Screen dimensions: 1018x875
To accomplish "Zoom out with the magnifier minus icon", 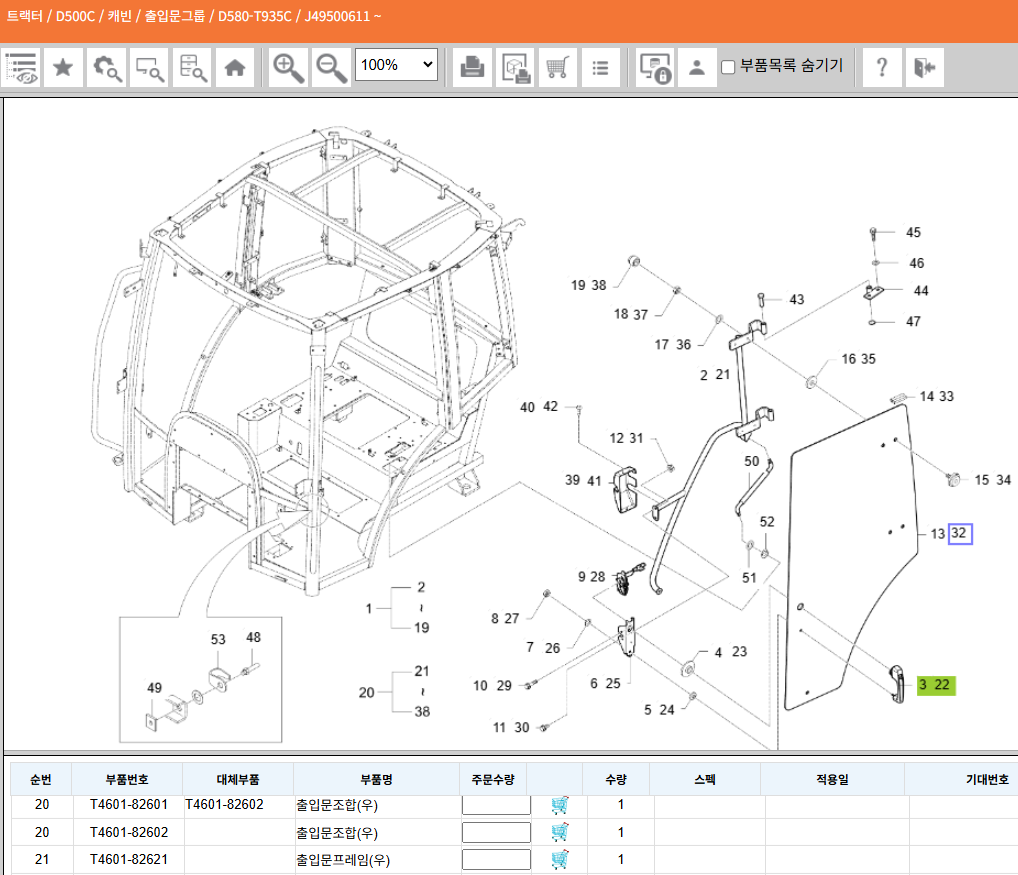I will tap(331, 67).
